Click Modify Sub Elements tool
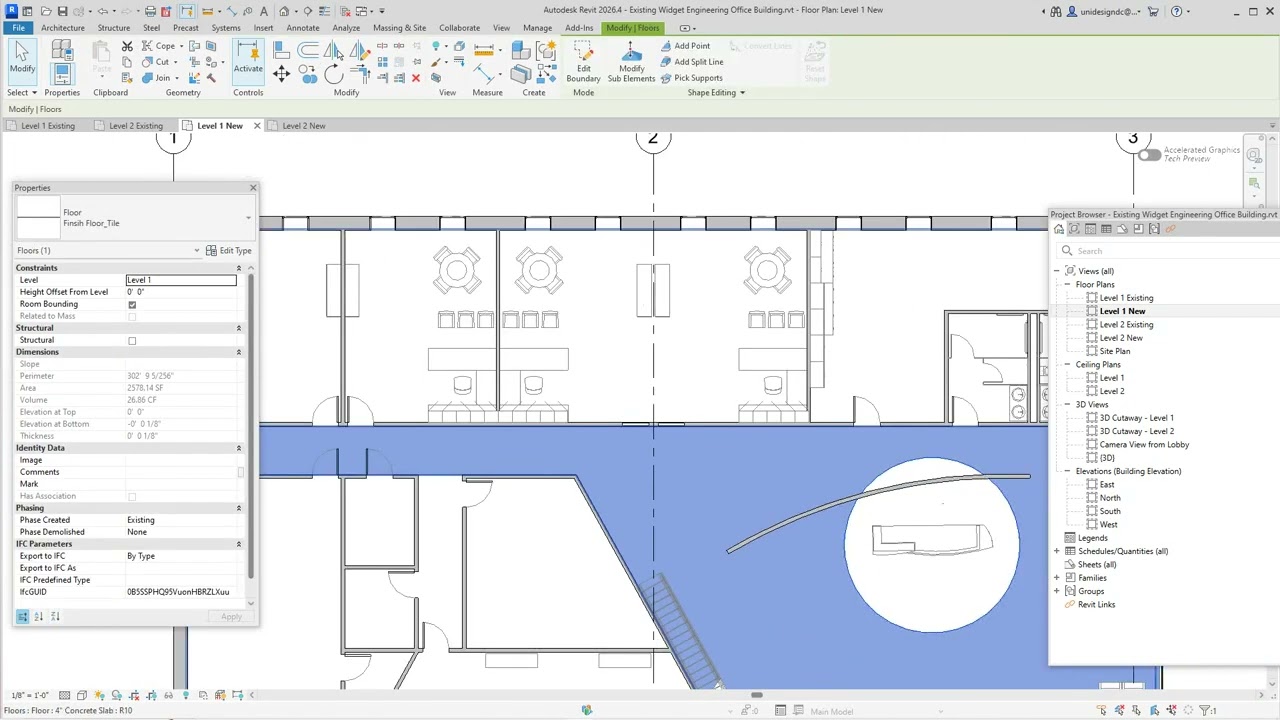The image size is (1280, 720). point(631,62)
